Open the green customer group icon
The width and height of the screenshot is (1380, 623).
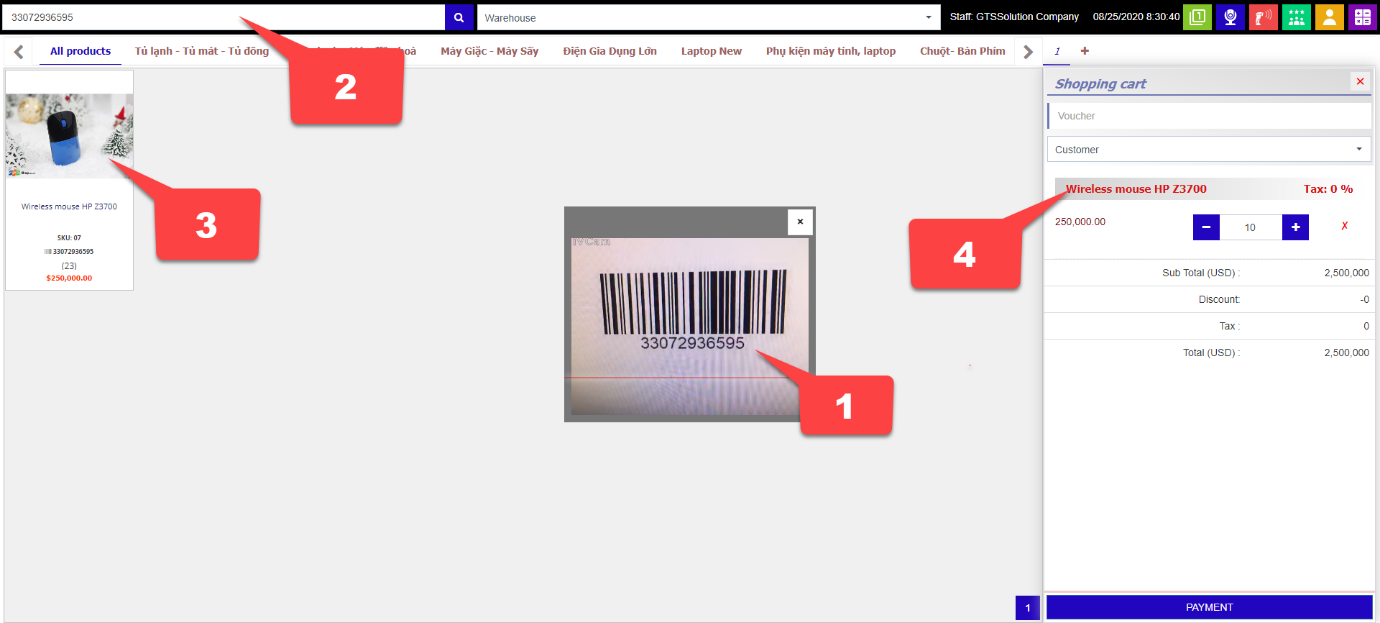(x=1296, y=17)
